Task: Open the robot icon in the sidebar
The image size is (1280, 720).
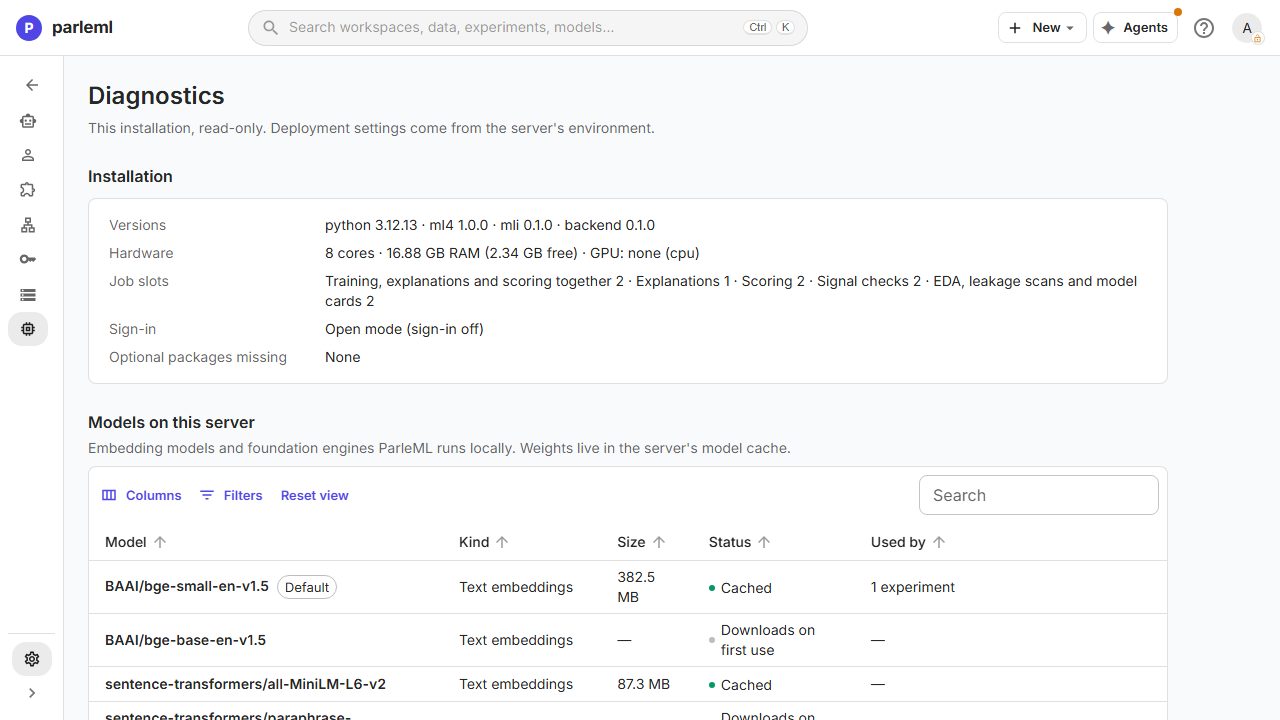Action: [x=28, y=121]
